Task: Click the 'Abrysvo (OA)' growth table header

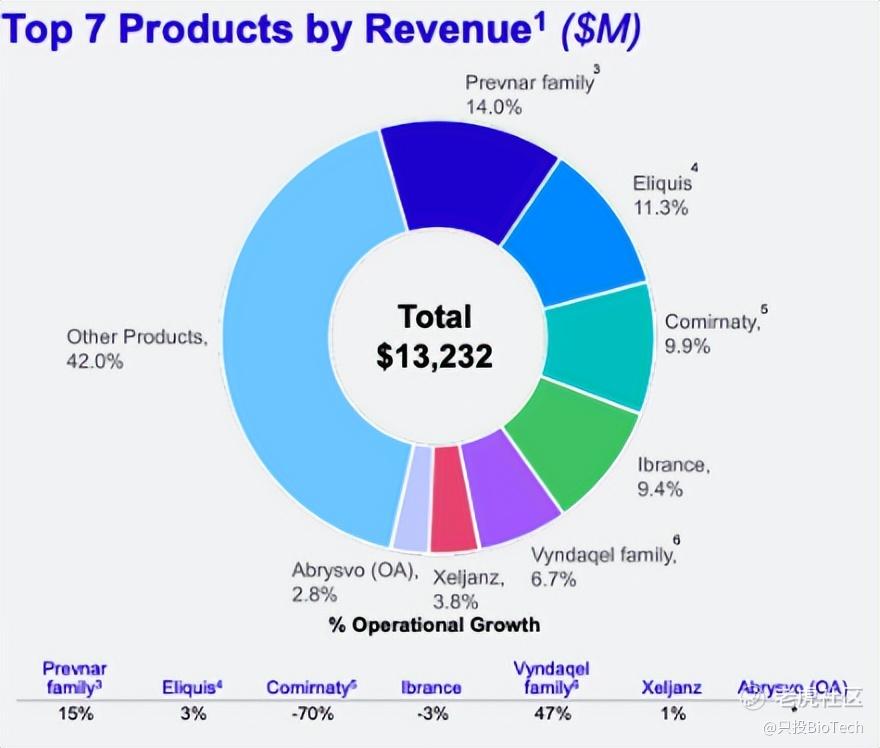Action: click(x=792, y=687)
